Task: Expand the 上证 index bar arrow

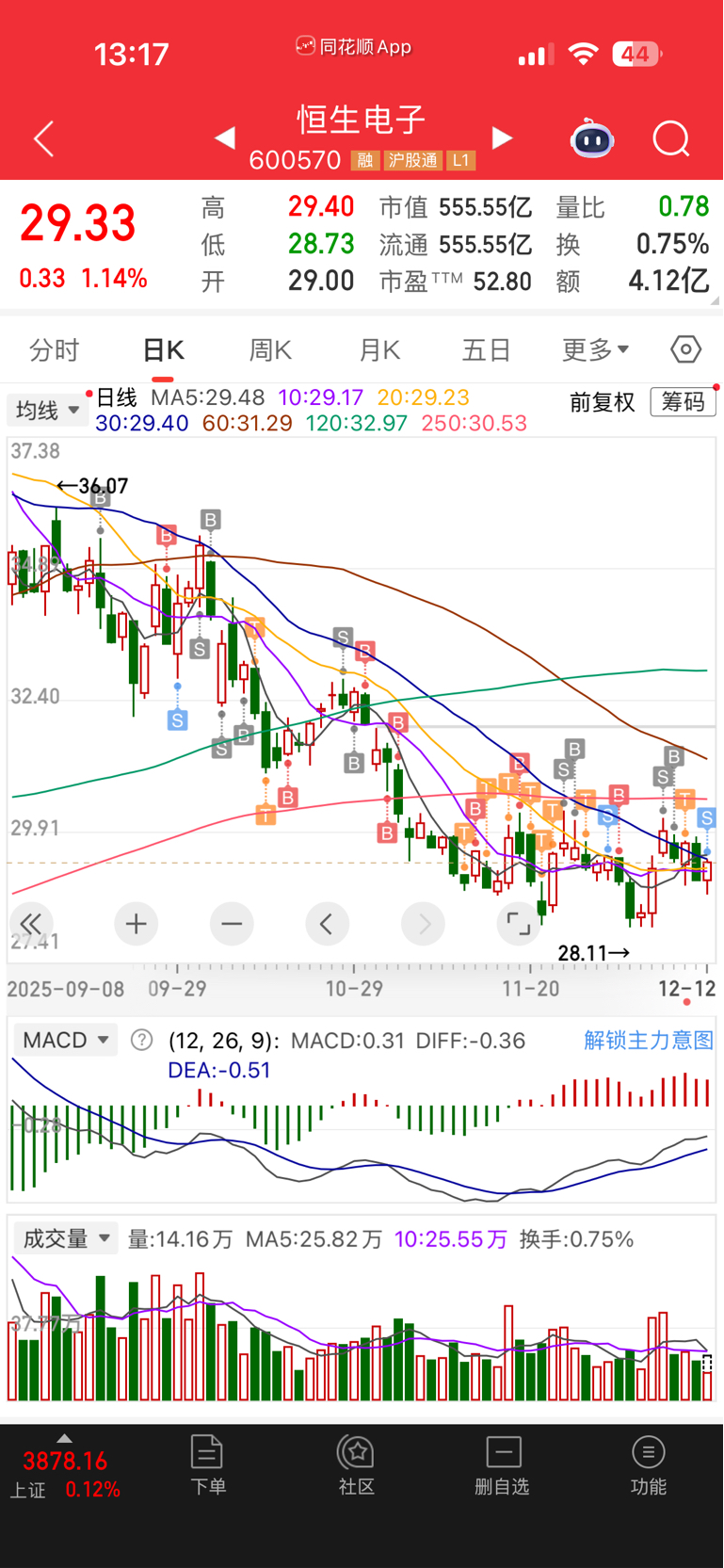Action: [x=64, y=1438]
